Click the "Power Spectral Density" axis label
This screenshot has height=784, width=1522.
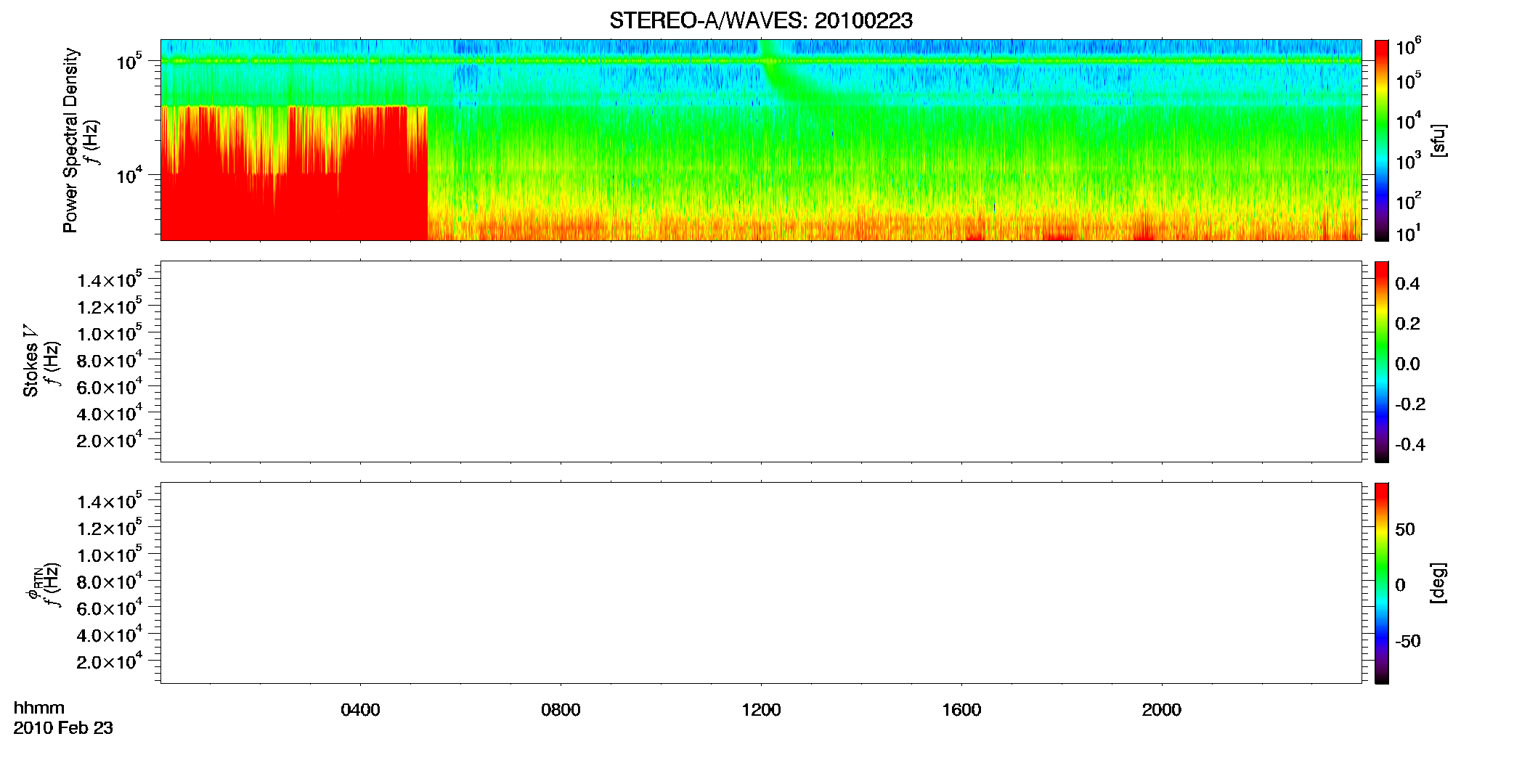click(x=70, y=140)
